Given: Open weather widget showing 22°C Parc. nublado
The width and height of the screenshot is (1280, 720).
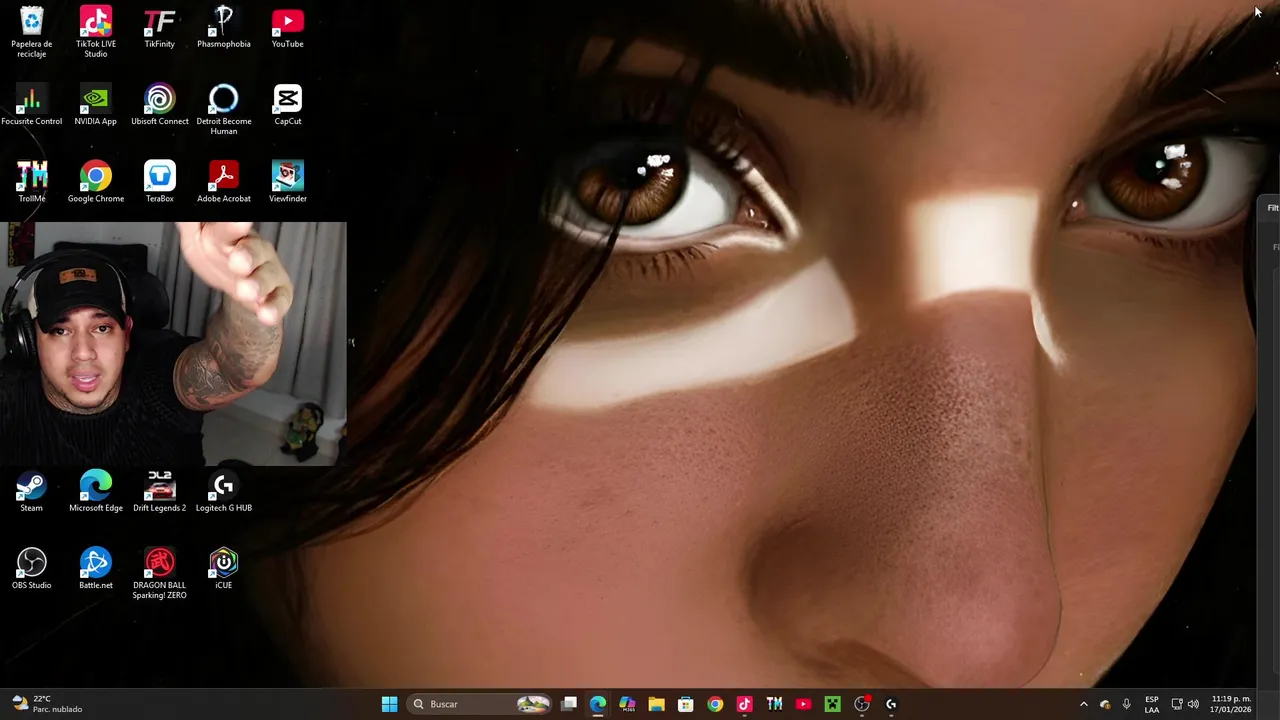Looking at the screenshot, I should pyautogui.click(x=47, y=704).
